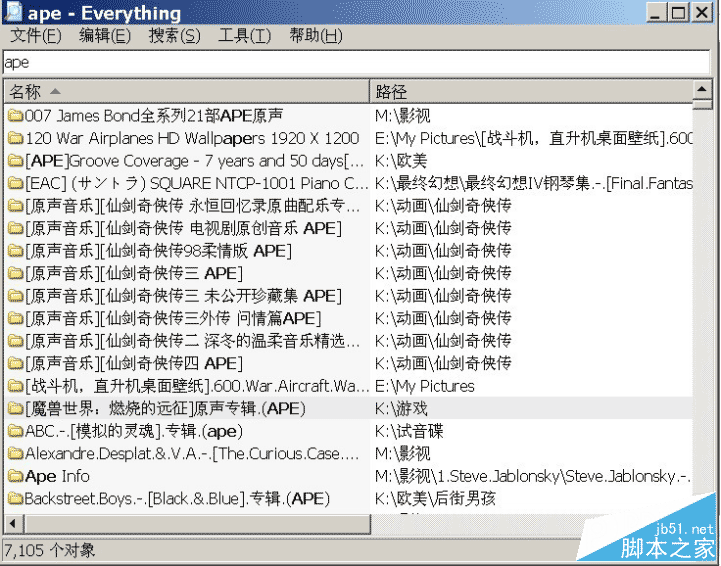Click folder icon of Backstreet.Boys row
The height and width of the screenshot is (566, 721).
tap(16, 499)
